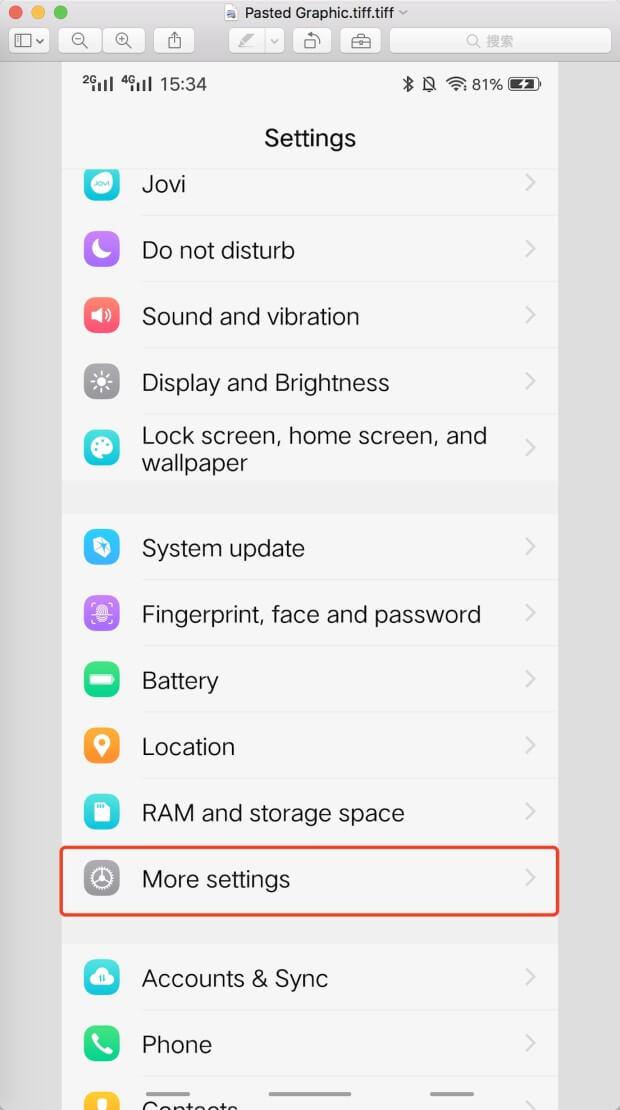Image resolution: width=620 pixels, height=1110 pixels.
Task: Click the zoom out magnifier button
Action: pyautogui.click(x=80, y=40)
